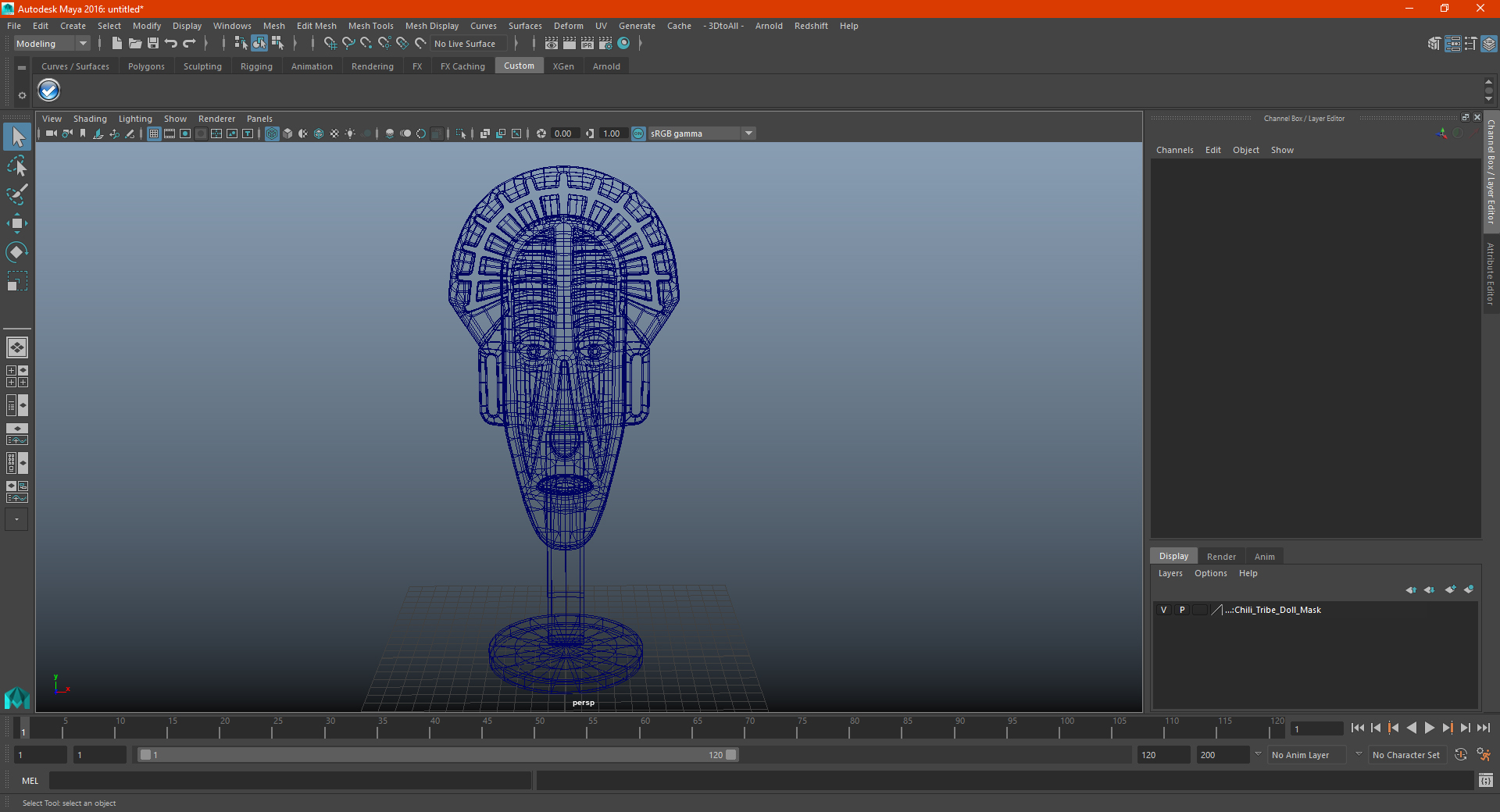Open the shelf tabs list button
Viewport: 1500px width, 812px height.
coord(22,68)
